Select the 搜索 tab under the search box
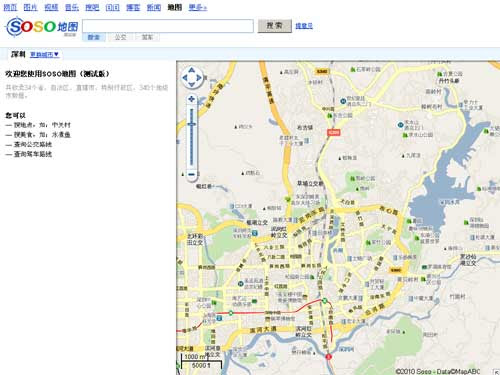 point(94,37)
